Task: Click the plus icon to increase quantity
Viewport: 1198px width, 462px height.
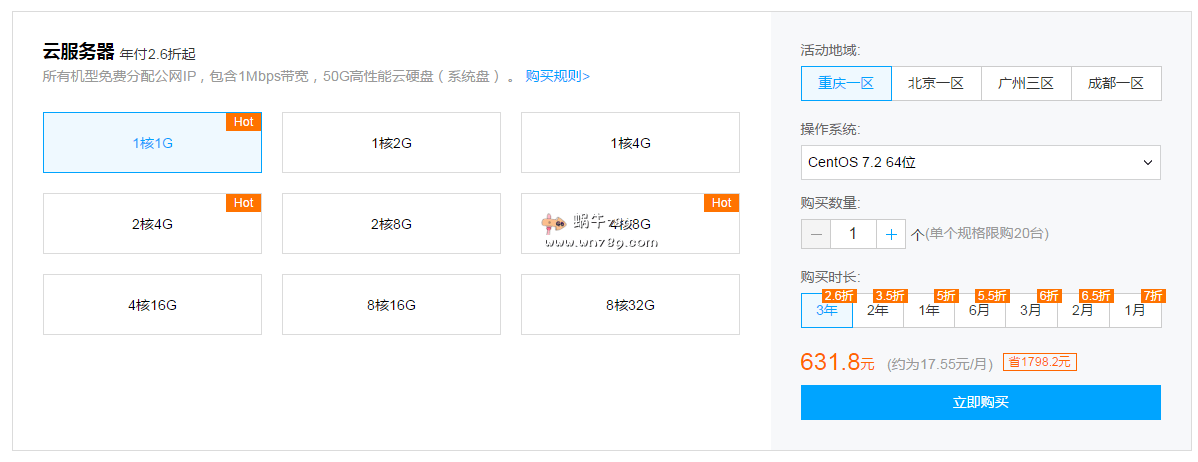Action: (891, 233)
